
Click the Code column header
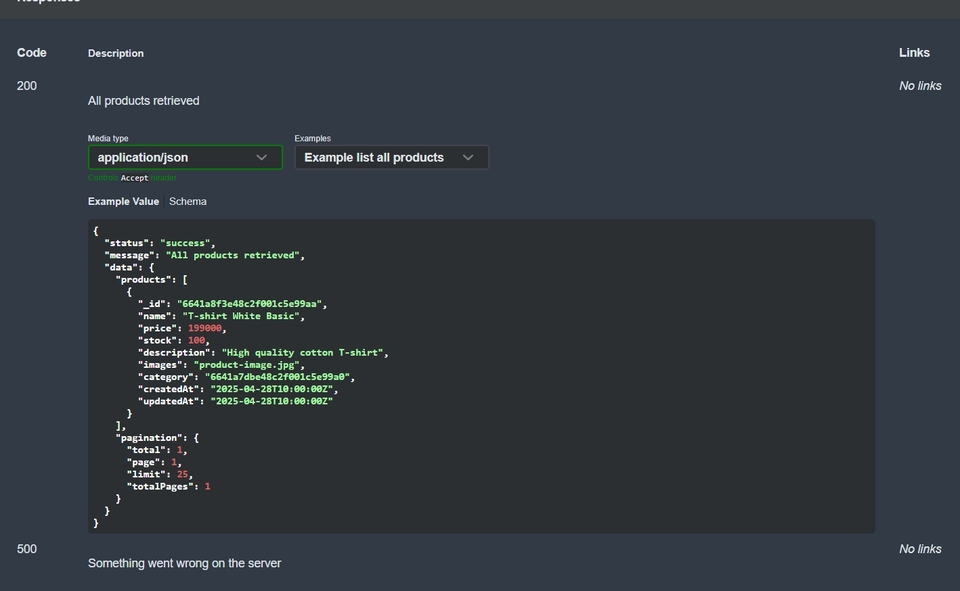click(x=31, y=53)
